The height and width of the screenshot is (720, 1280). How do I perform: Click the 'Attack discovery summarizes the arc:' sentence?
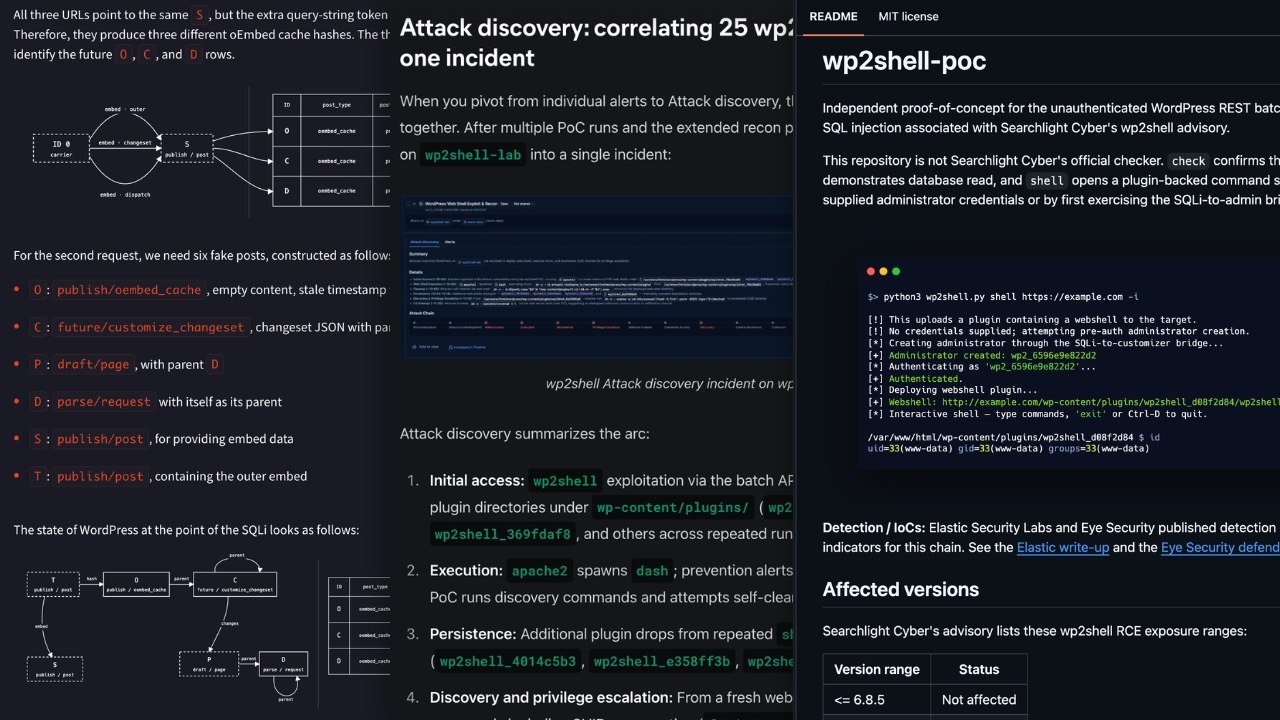point(524,434)
